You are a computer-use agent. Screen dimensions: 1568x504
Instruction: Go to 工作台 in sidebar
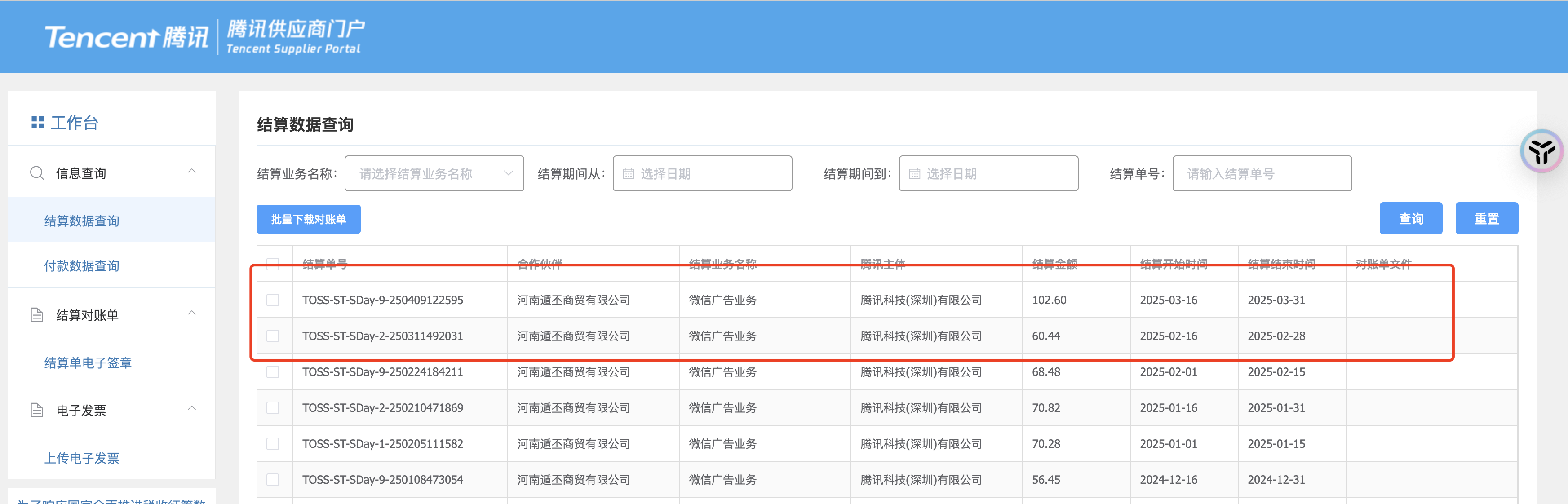pos(74,123)
